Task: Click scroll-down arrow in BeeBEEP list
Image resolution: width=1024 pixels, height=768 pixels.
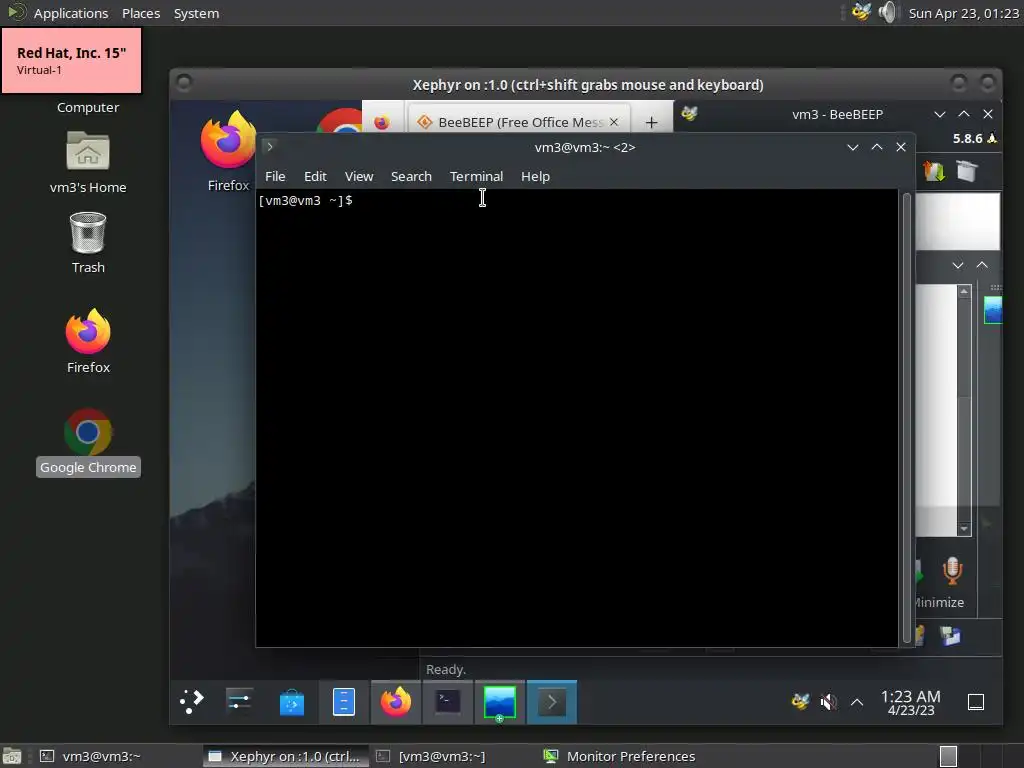Action: coord(964,528)
